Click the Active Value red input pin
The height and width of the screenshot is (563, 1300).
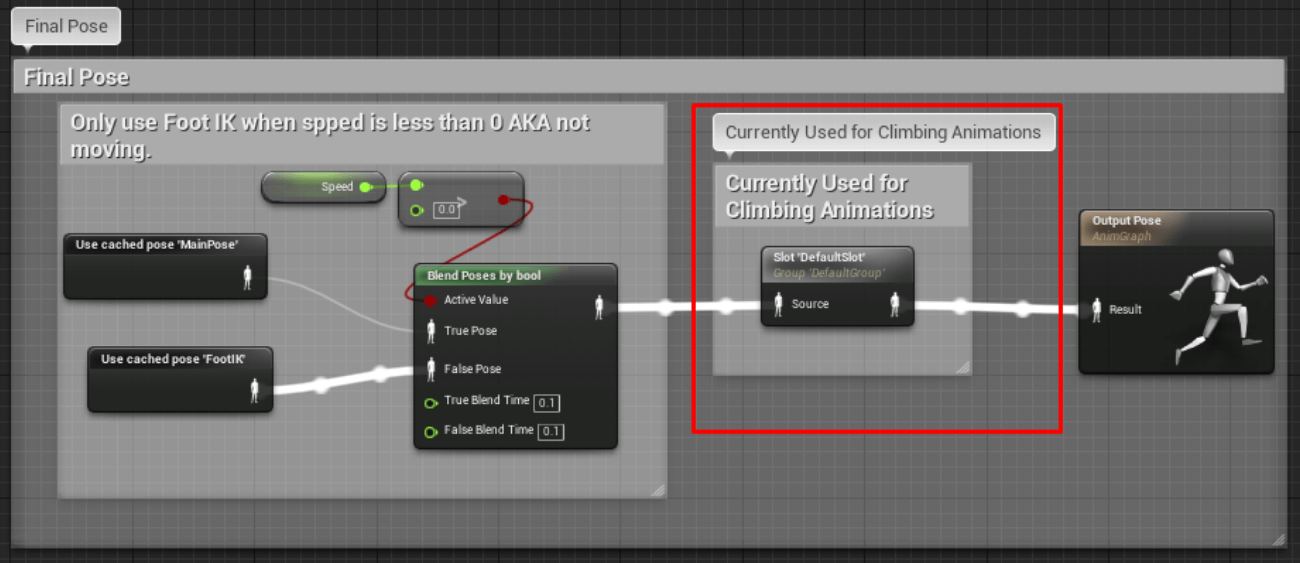coord(431,300)
